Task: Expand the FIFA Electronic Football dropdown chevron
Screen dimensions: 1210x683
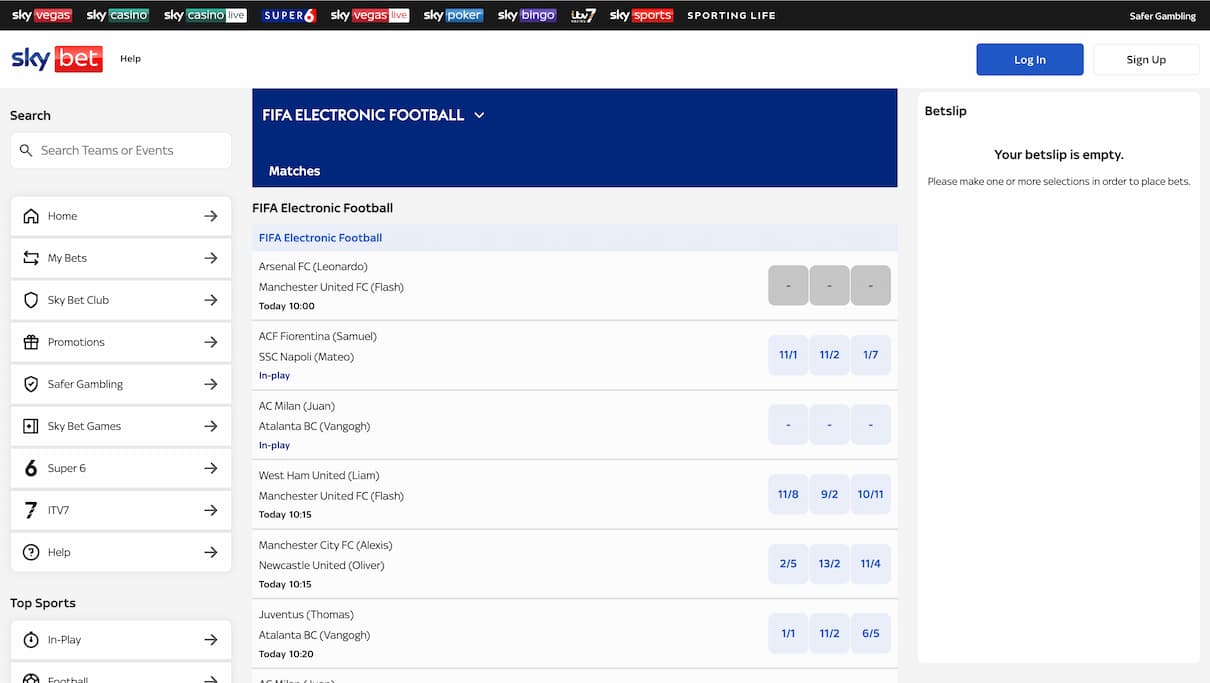Action: coord(479,115)
